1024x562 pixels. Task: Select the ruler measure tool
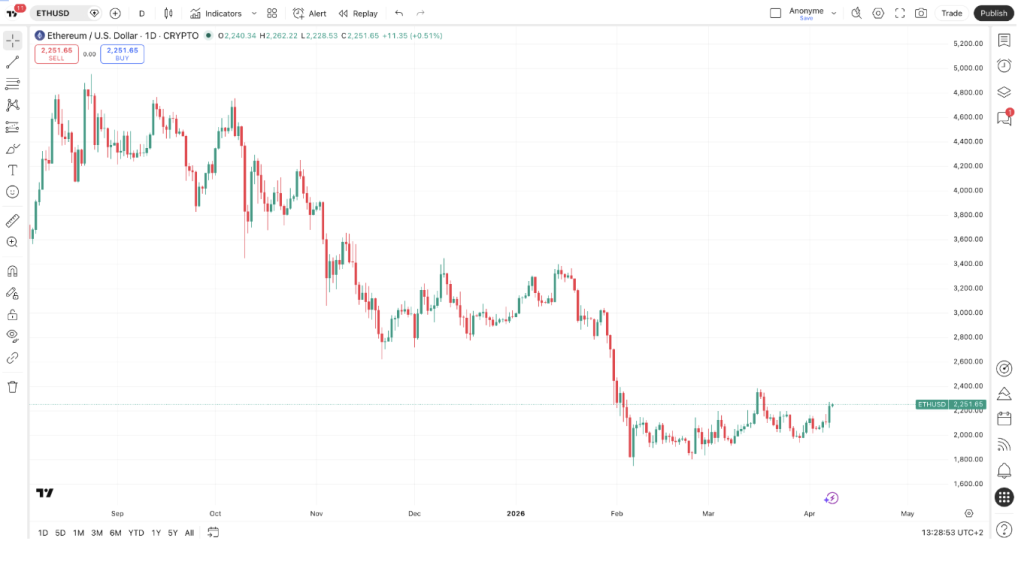[13, 220]
